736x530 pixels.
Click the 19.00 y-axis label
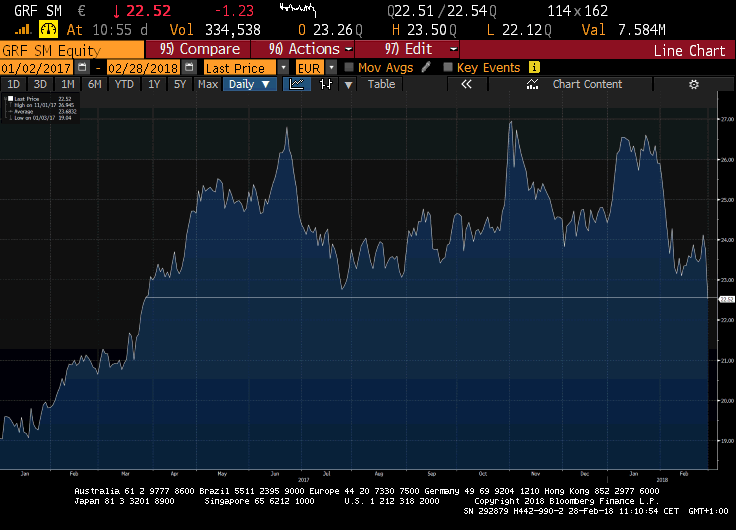point(727,441)
